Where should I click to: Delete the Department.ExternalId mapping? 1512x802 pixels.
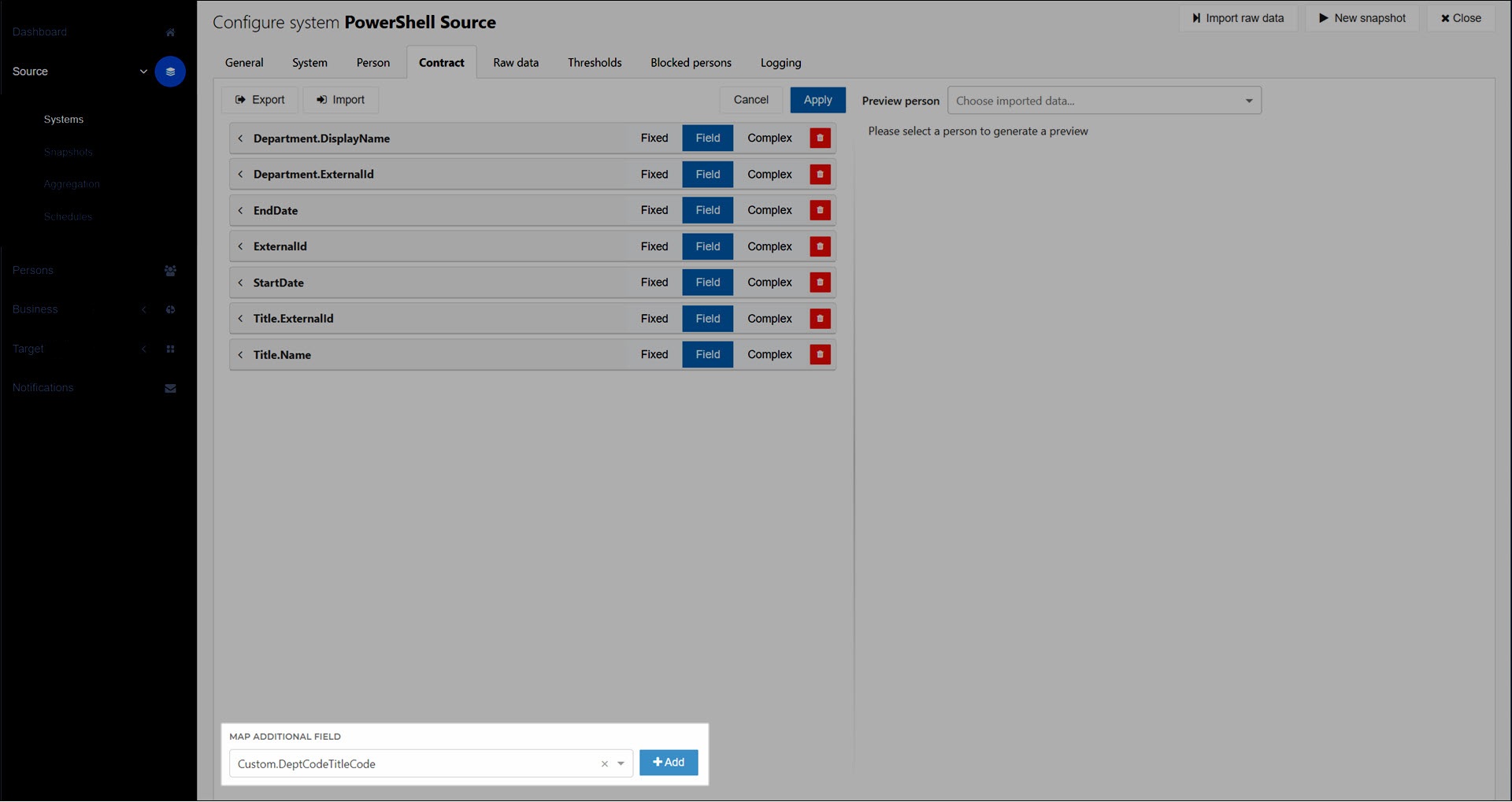click(x=820, y=174)
